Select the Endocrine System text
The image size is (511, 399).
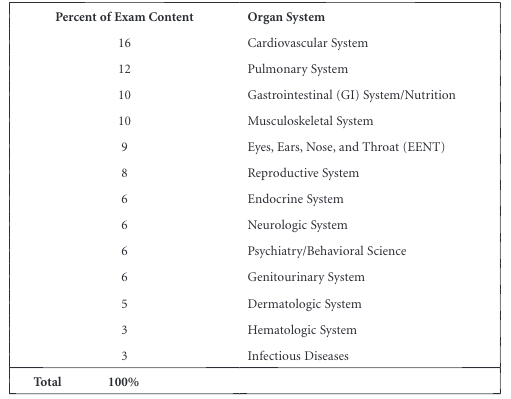(x=295, y=199)
